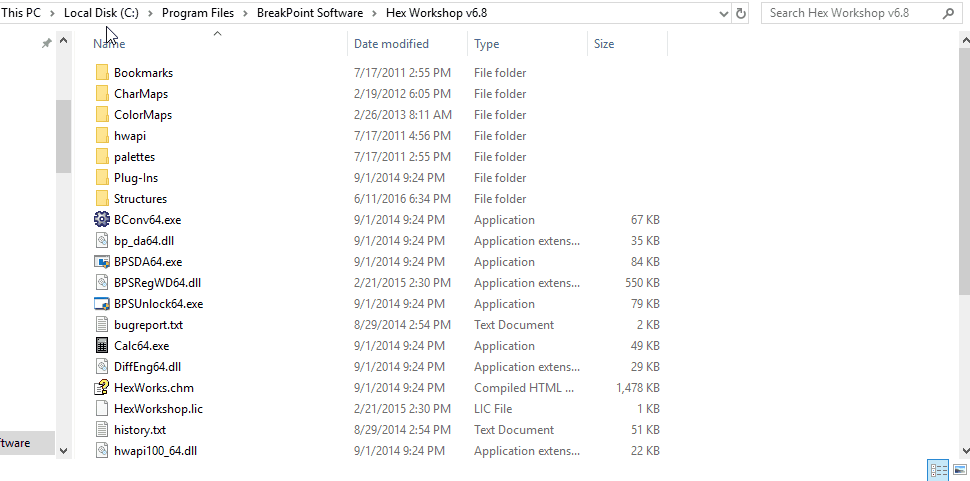This screenshot has height=481, width=970.
Task: Select HexWorkshop.lic file name
Action: pos(158,409)
